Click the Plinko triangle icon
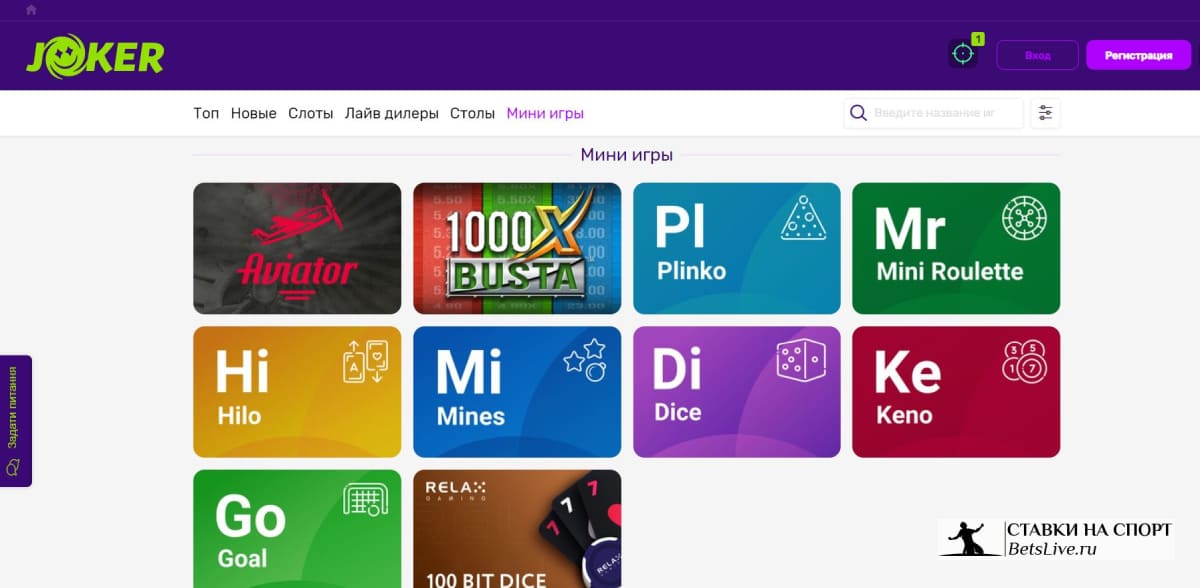 (x=804, y=217)
